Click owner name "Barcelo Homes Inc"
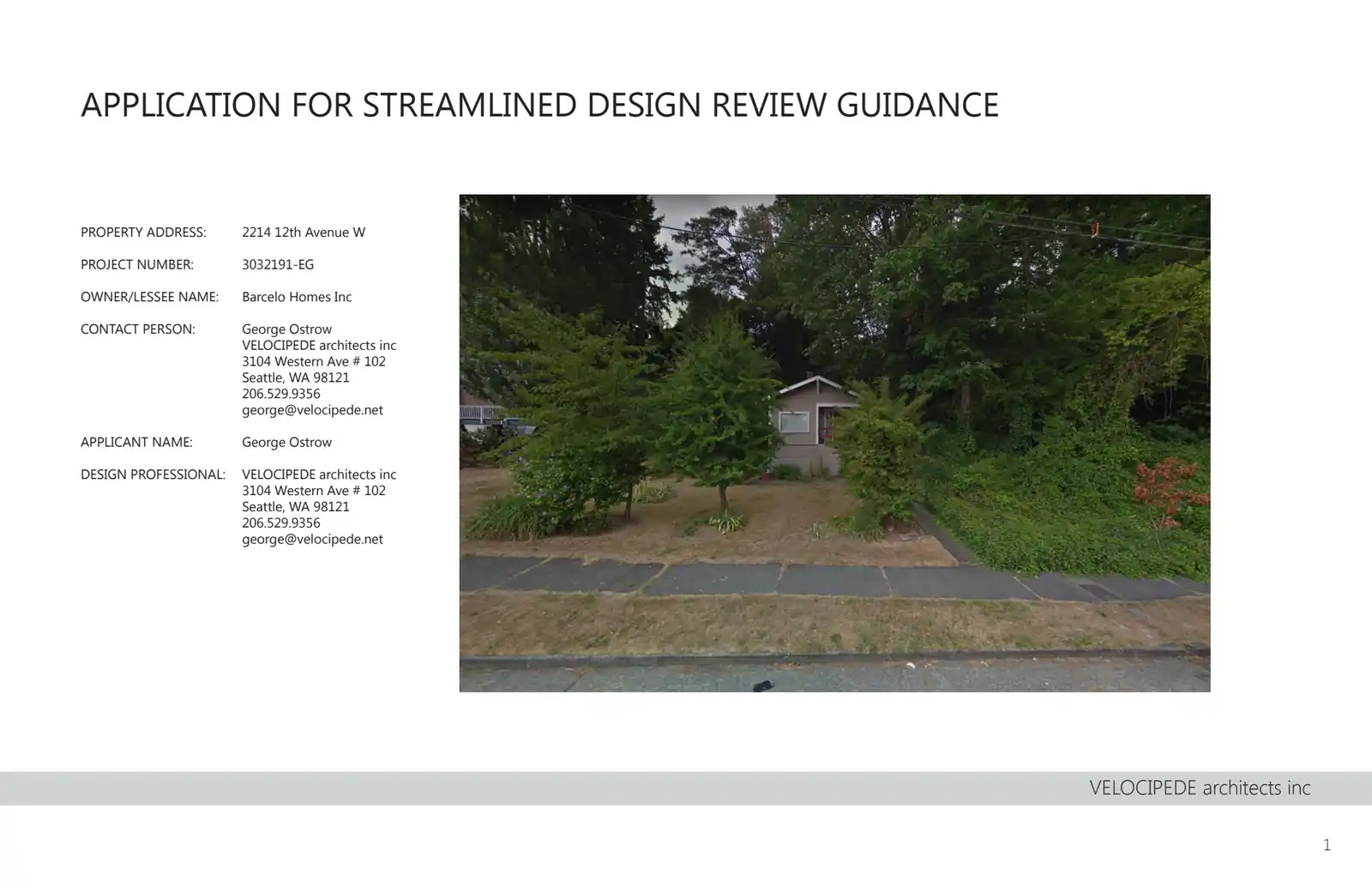1372x888 pixels. (297, 297)
